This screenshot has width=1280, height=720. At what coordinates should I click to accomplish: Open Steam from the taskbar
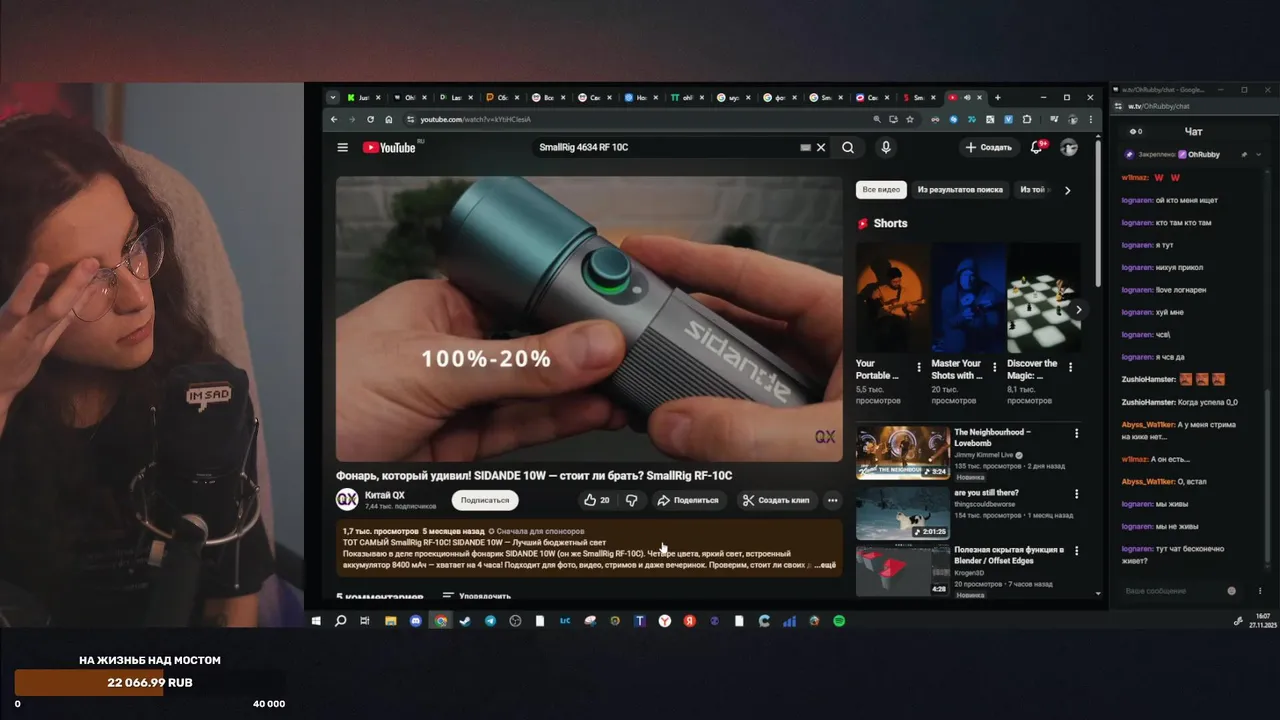465,621
